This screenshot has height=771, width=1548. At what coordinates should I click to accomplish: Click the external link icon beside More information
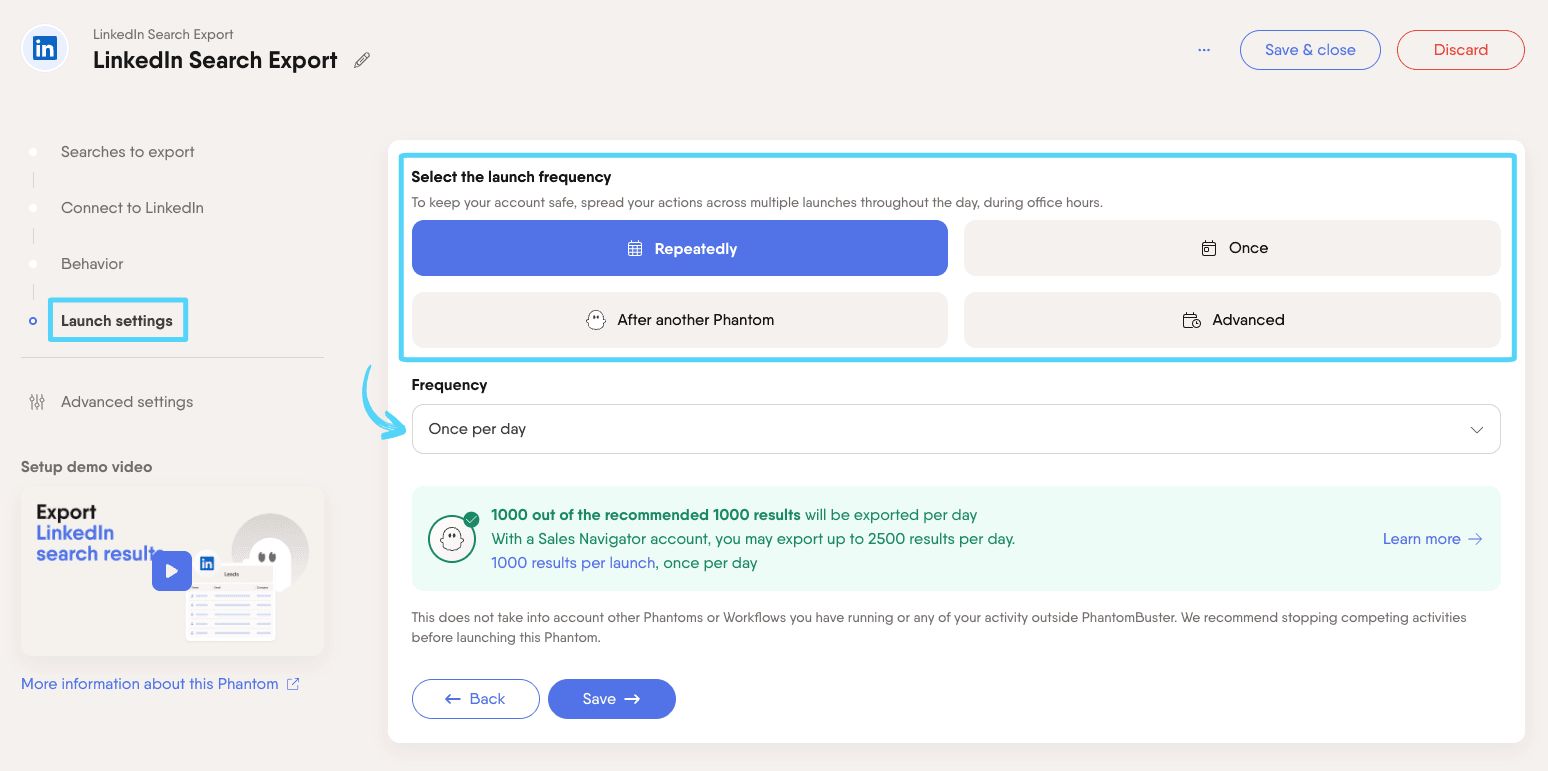(293, 684)
